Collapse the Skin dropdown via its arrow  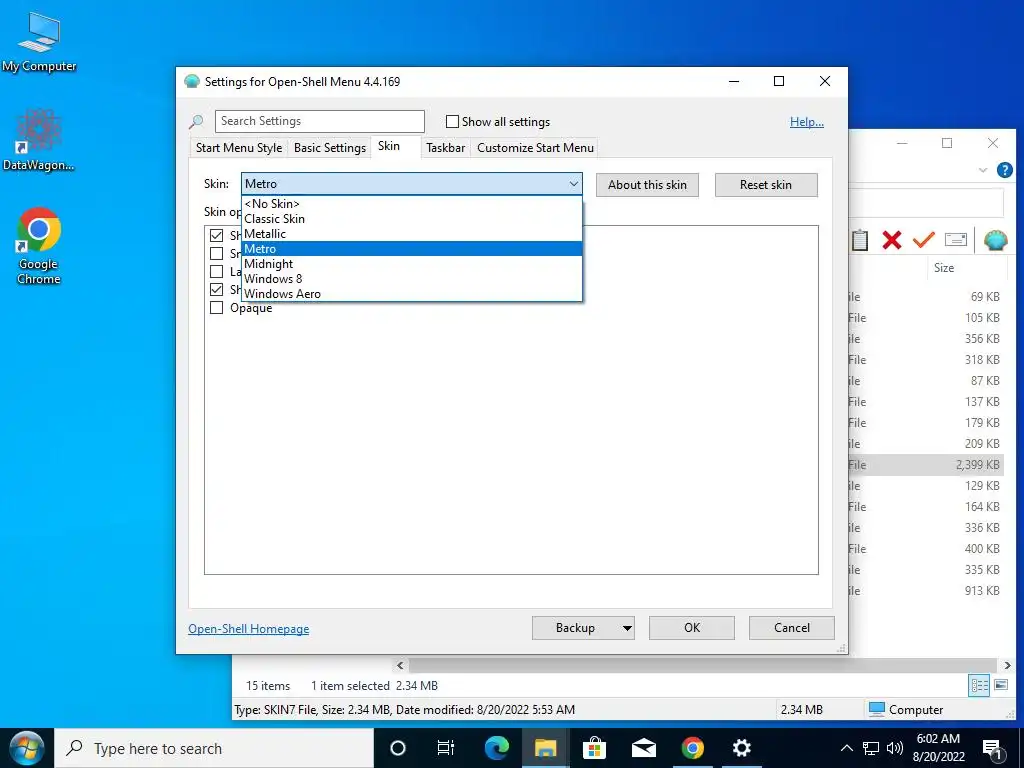[573, 184]
